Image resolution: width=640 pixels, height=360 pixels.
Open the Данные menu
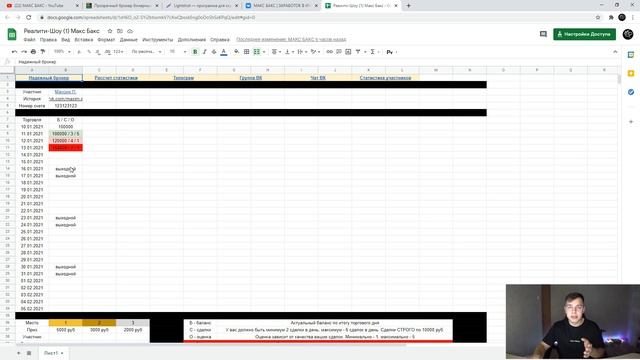pyautogui.click(x=129, y=40)
